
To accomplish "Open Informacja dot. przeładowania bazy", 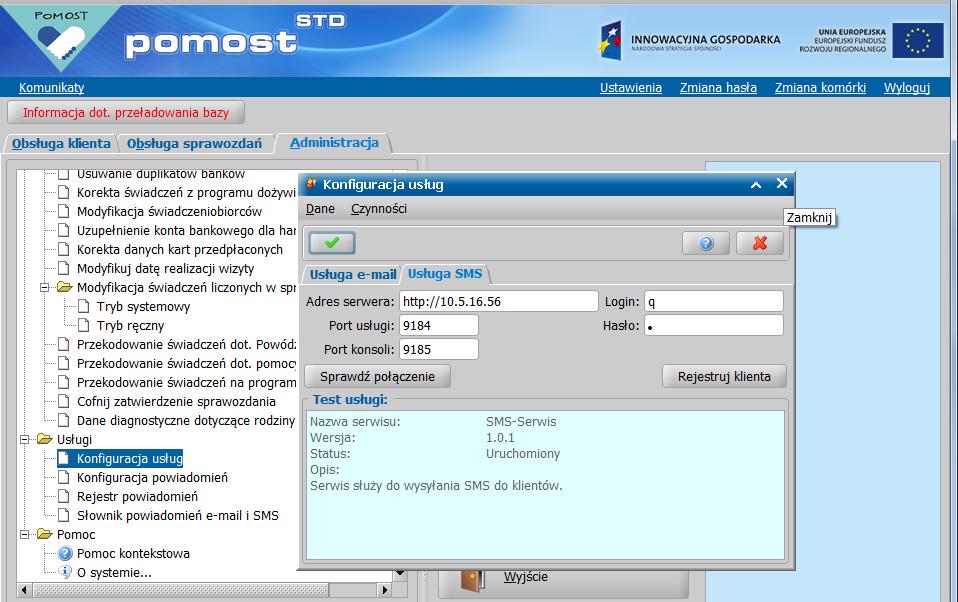I will pos(126,112).
